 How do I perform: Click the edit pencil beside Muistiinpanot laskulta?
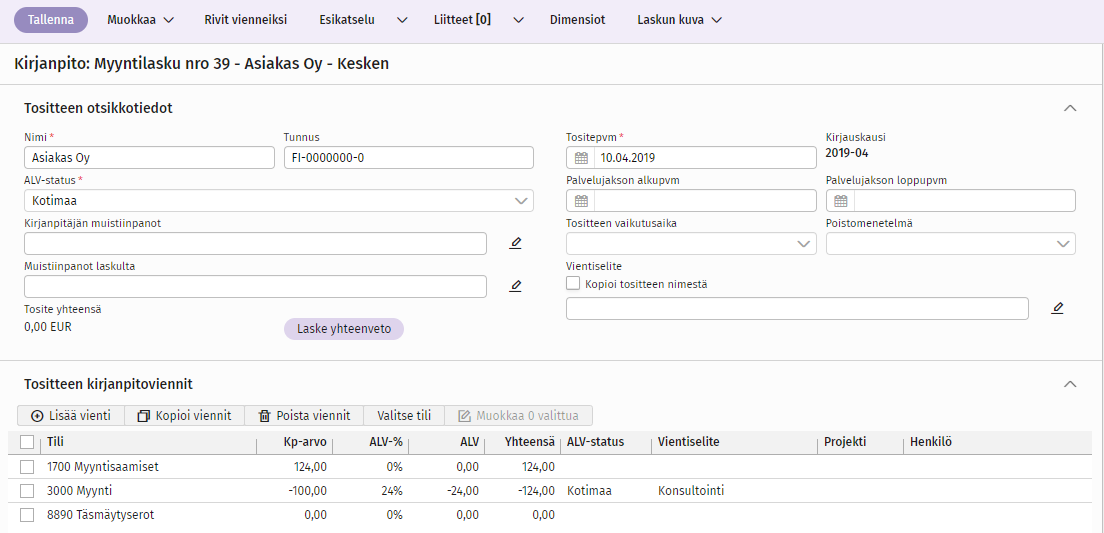point(516,287)
